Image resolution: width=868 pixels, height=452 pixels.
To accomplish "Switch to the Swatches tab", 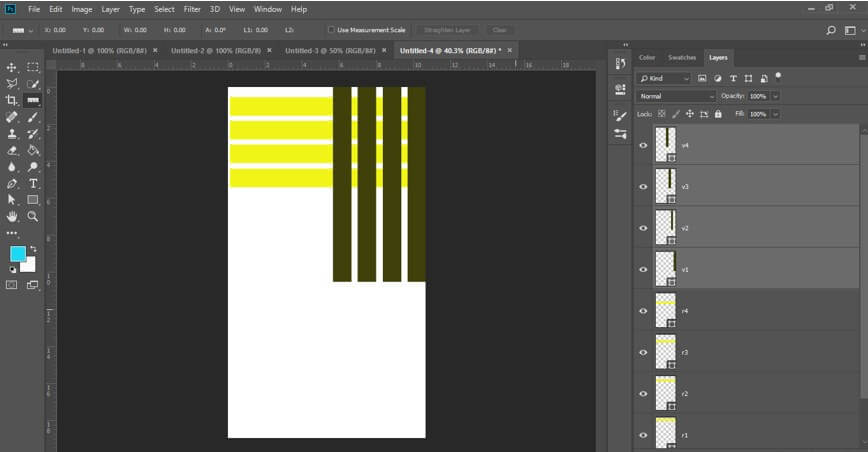I will [x=682, y=58].
